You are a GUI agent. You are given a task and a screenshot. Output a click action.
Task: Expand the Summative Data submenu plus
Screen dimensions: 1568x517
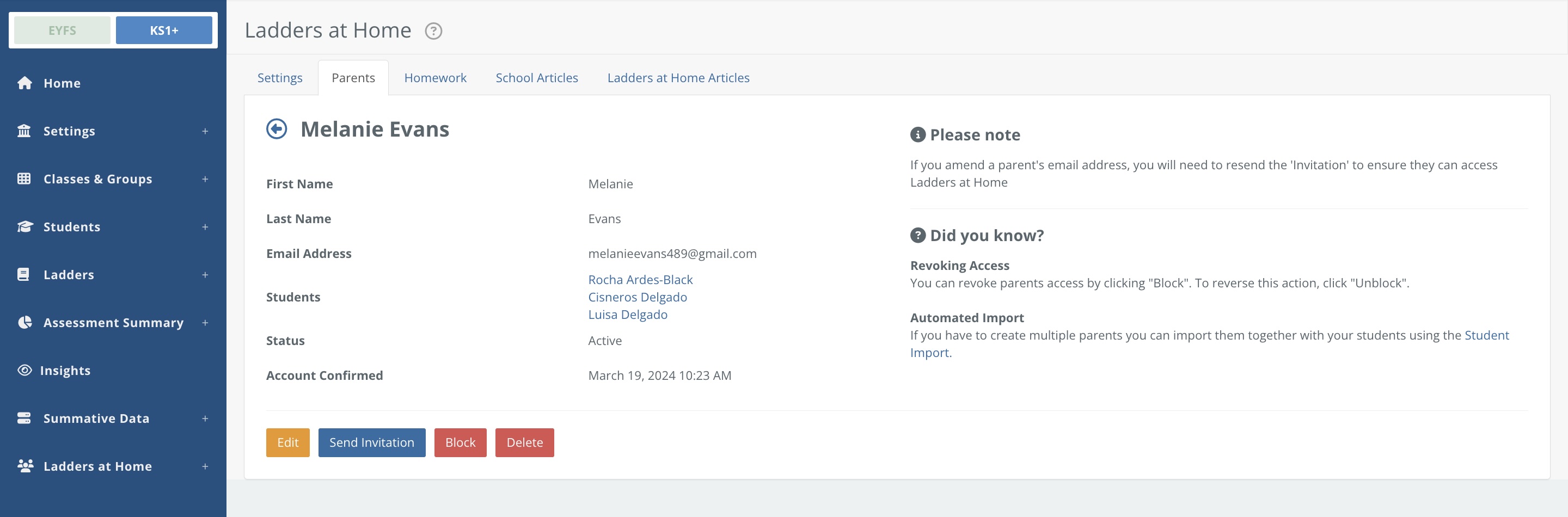click(205, 418)
